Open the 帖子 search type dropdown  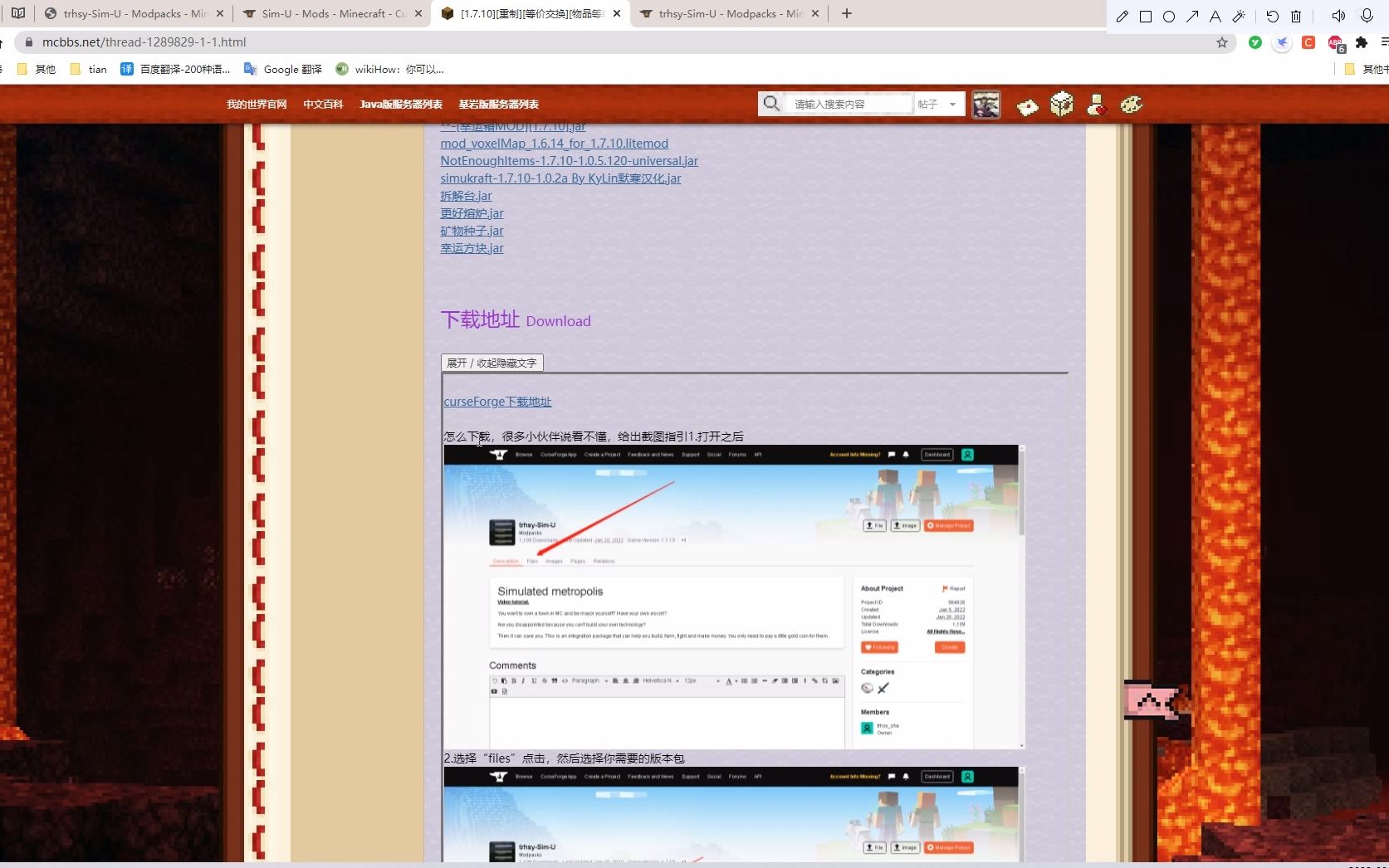[x=938, y=104]
